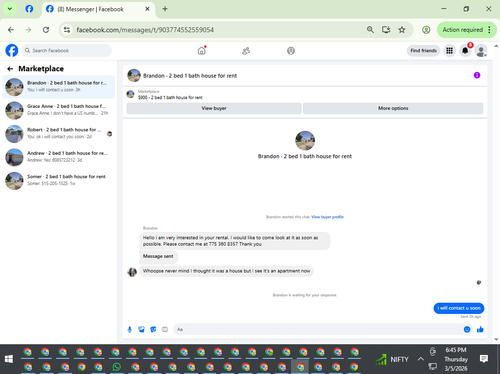Open the Somer conversation
500x374 pixels.
pos(59,180)
